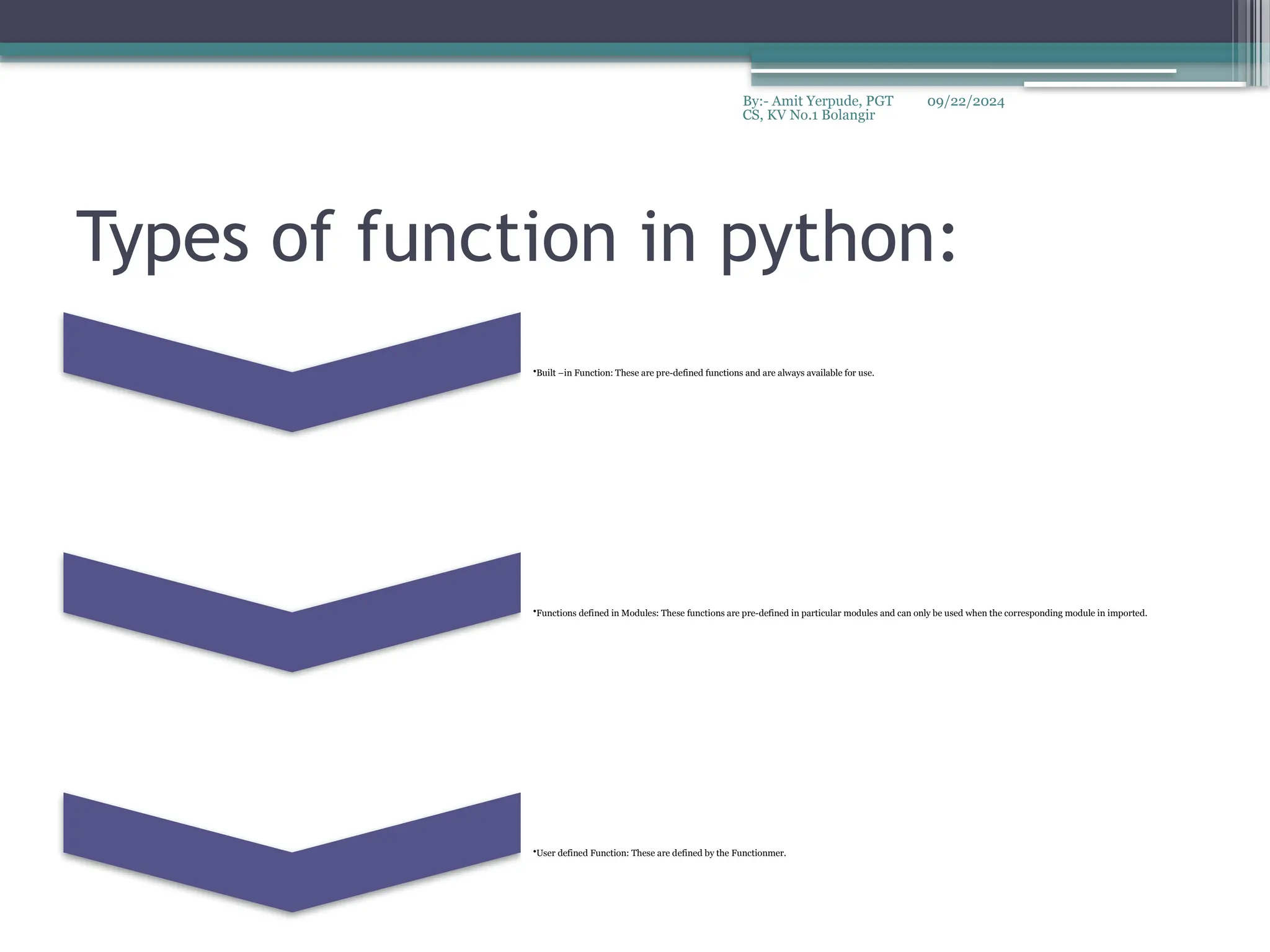Click the word 'Types' in the title

pyautogui.click(x=162, y=239)
